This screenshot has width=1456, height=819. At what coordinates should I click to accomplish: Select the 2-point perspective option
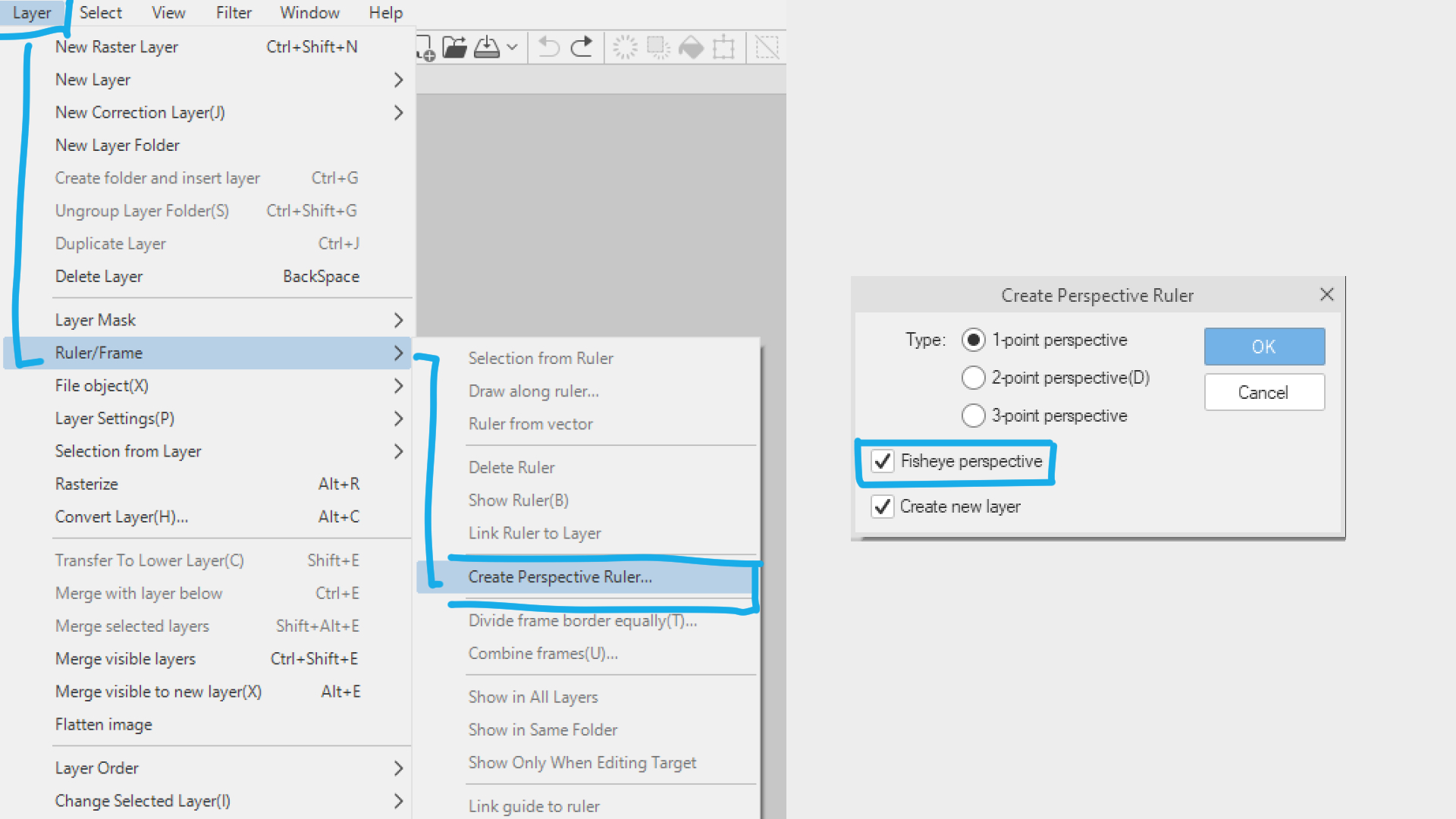(x=973, y=378)
